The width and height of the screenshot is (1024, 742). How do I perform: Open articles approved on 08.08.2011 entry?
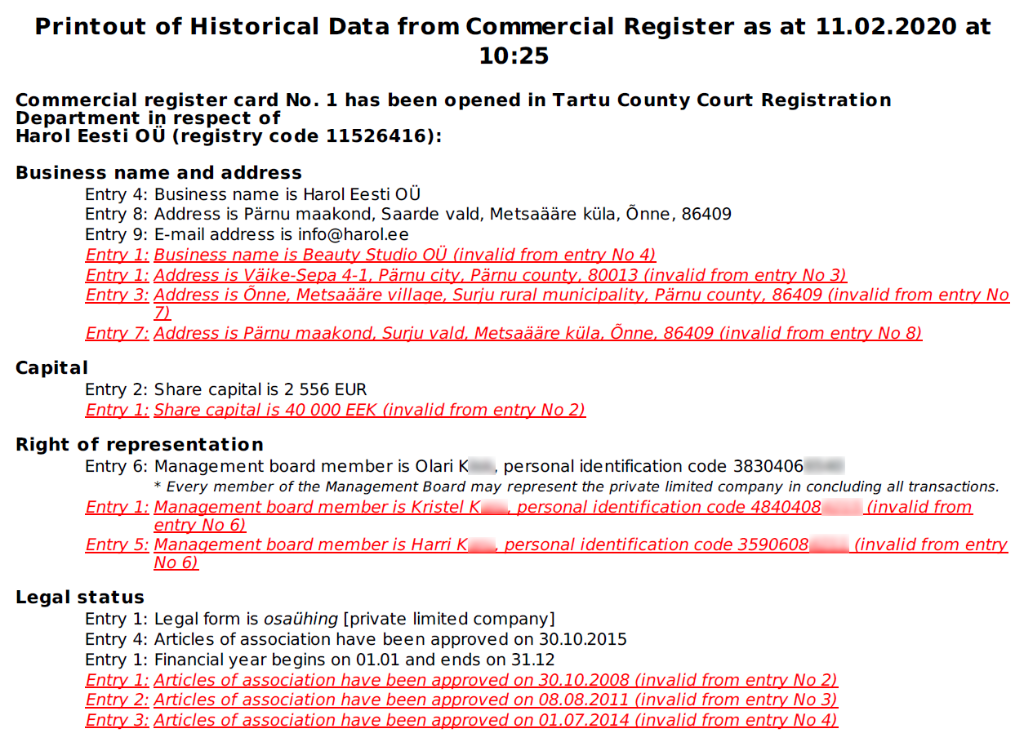461,700
